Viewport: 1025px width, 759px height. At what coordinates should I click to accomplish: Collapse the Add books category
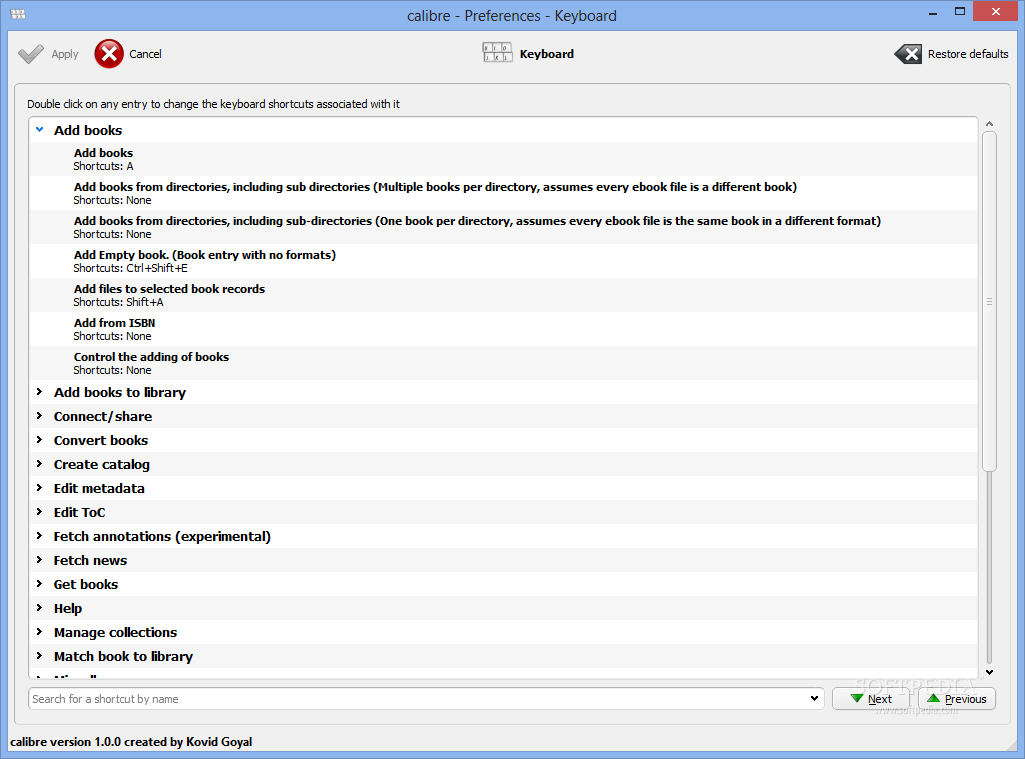[40, 130]
